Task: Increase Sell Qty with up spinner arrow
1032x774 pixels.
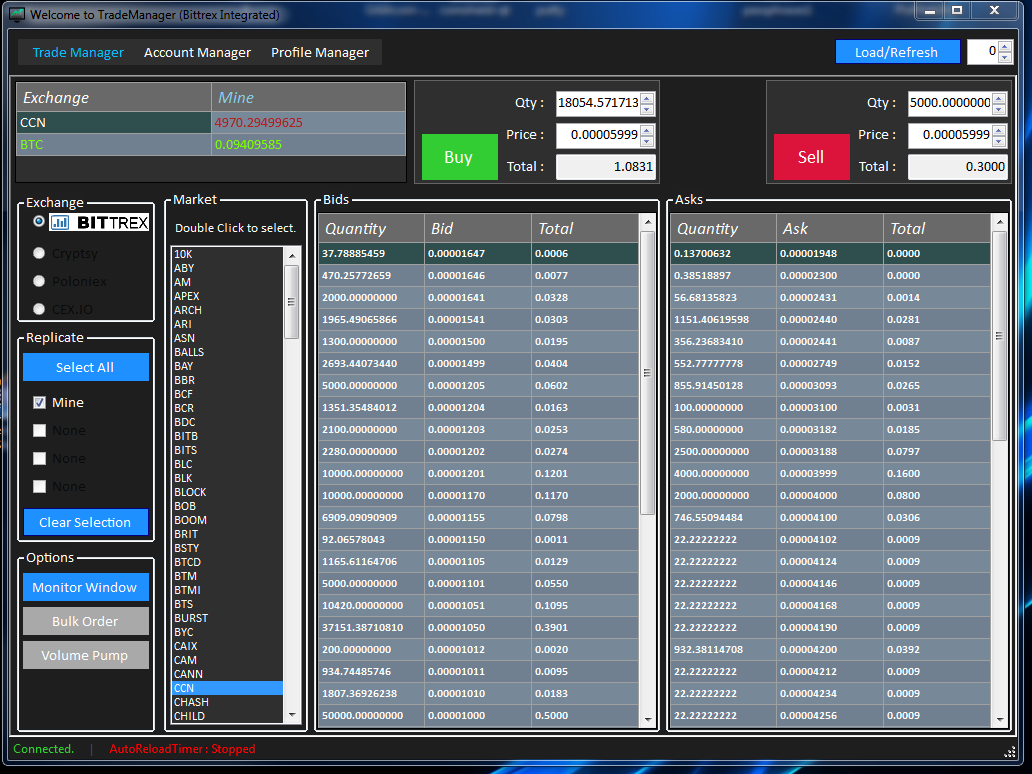Action: click(1000, 98)
